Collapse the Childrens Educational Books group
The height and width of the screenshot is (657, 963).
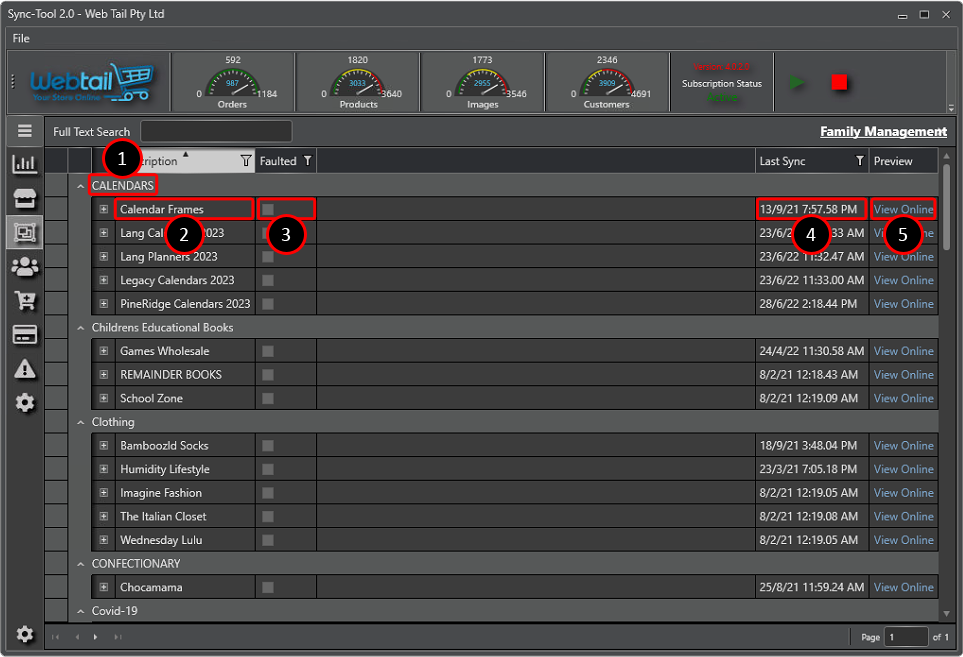(80, 328)
